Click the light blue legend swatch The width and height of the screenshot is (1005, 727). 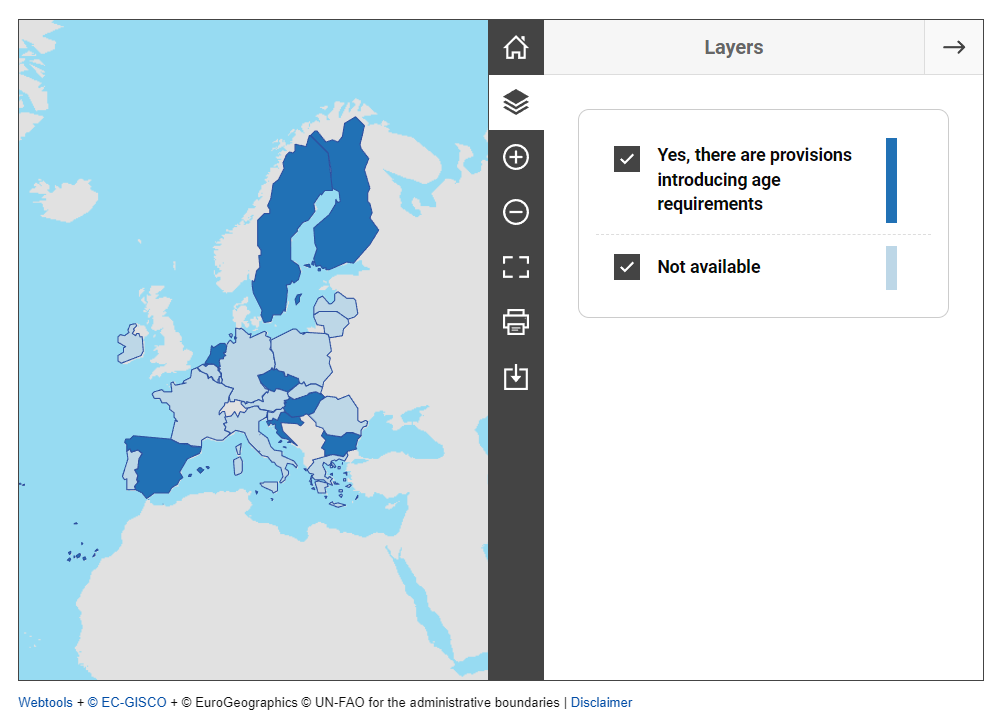tap(891, 268)
